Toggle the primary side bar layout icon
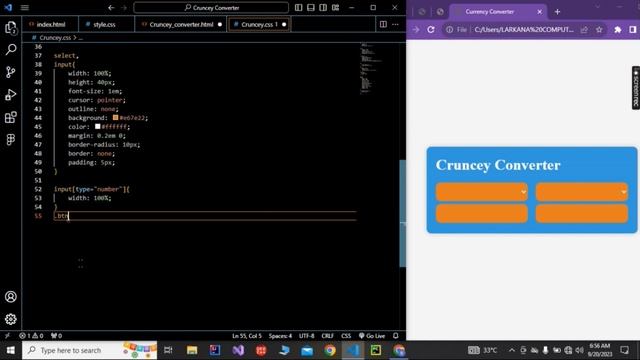Viewport: 640px width, 360px height. click(299, 7)
